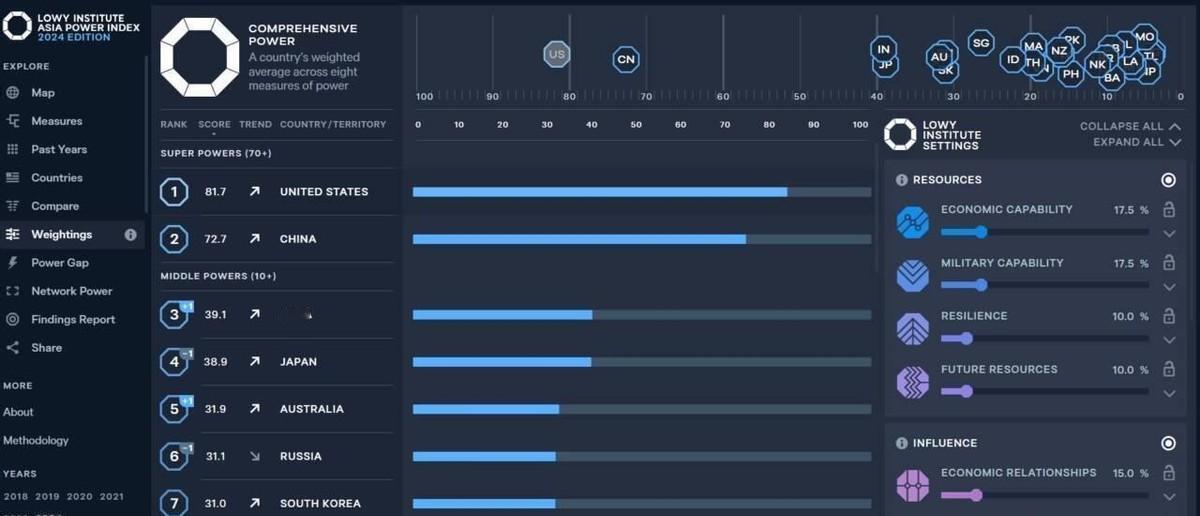
Task: Toggle the Resilience lock
Action: point(1167,315)
